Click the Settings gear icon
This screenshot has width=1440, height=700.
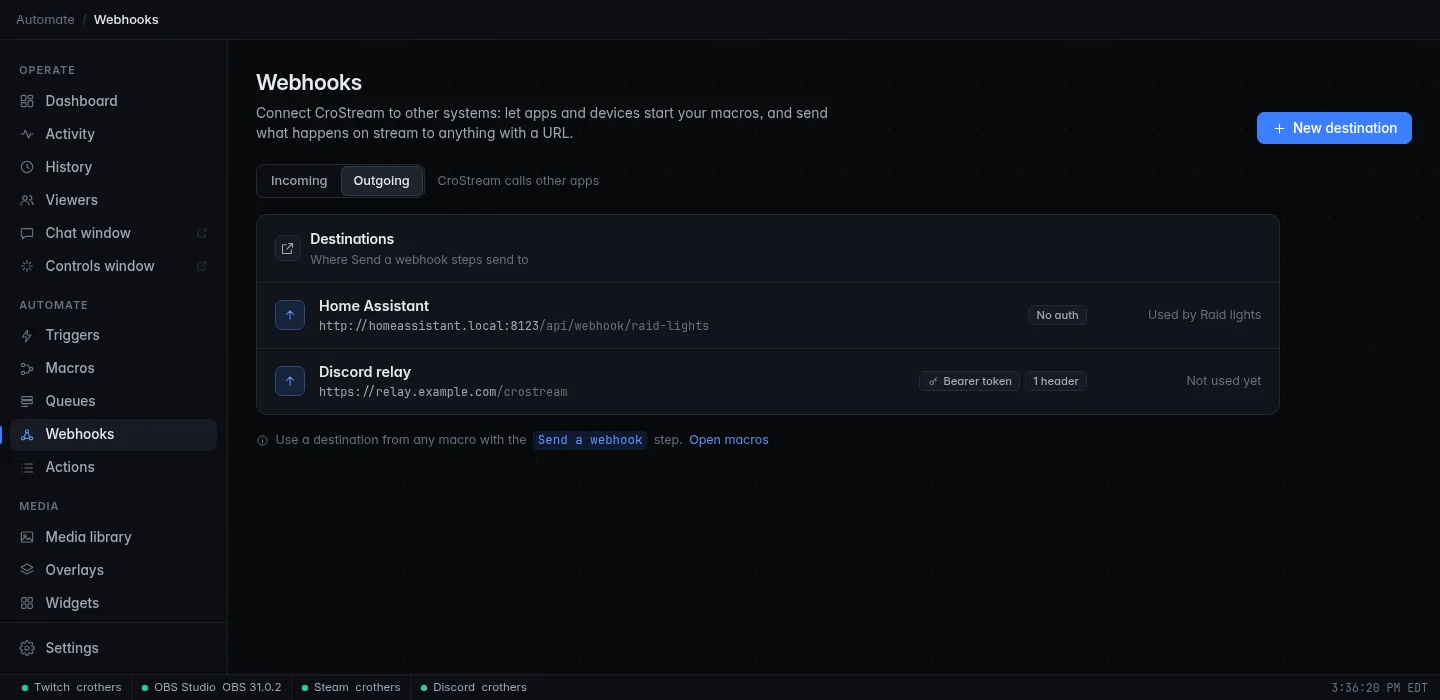pos(27,648)
